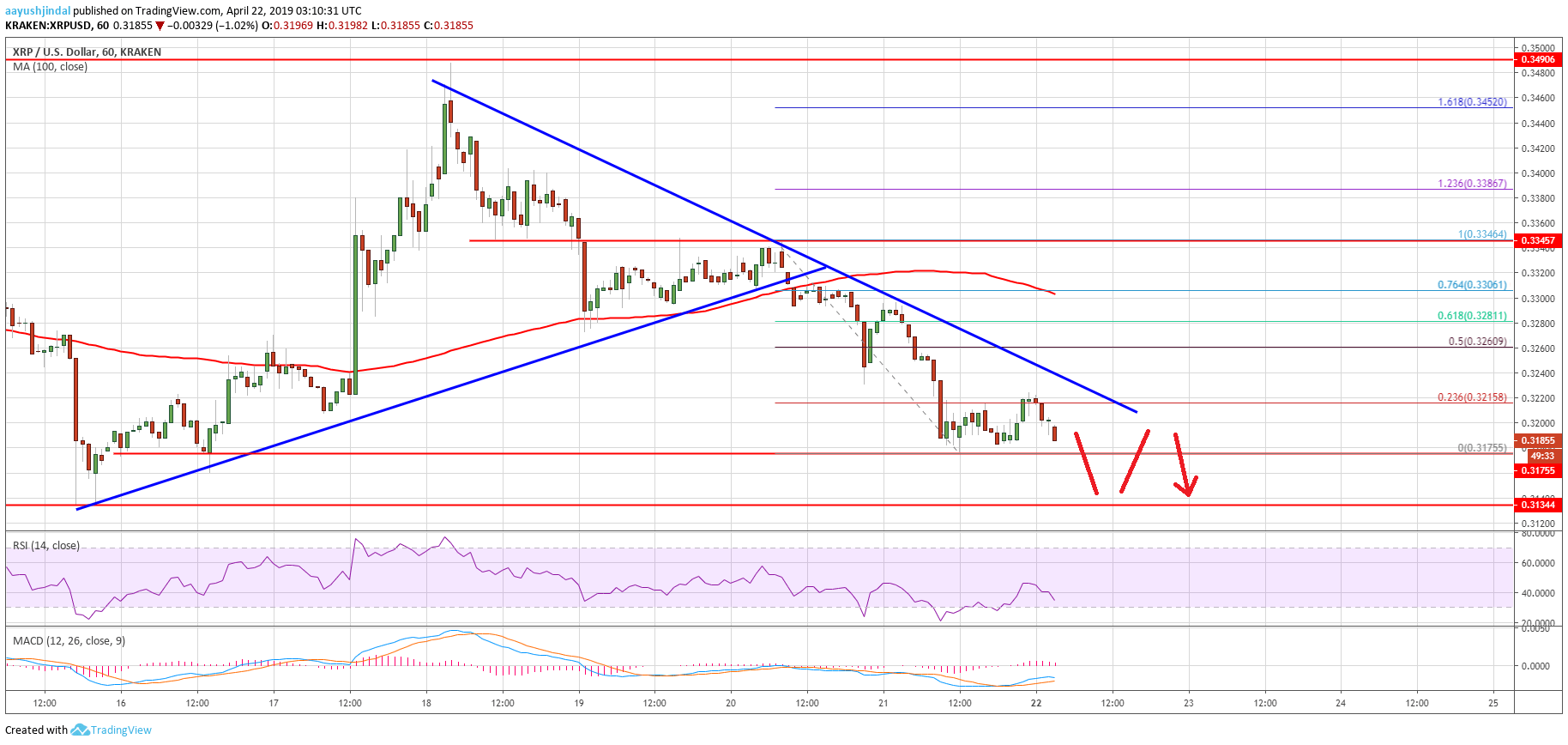The width and height of the screenshot is (1568, 745).
Task: Click the 0.34200 price axis tick
Action: pos(1538,148)
